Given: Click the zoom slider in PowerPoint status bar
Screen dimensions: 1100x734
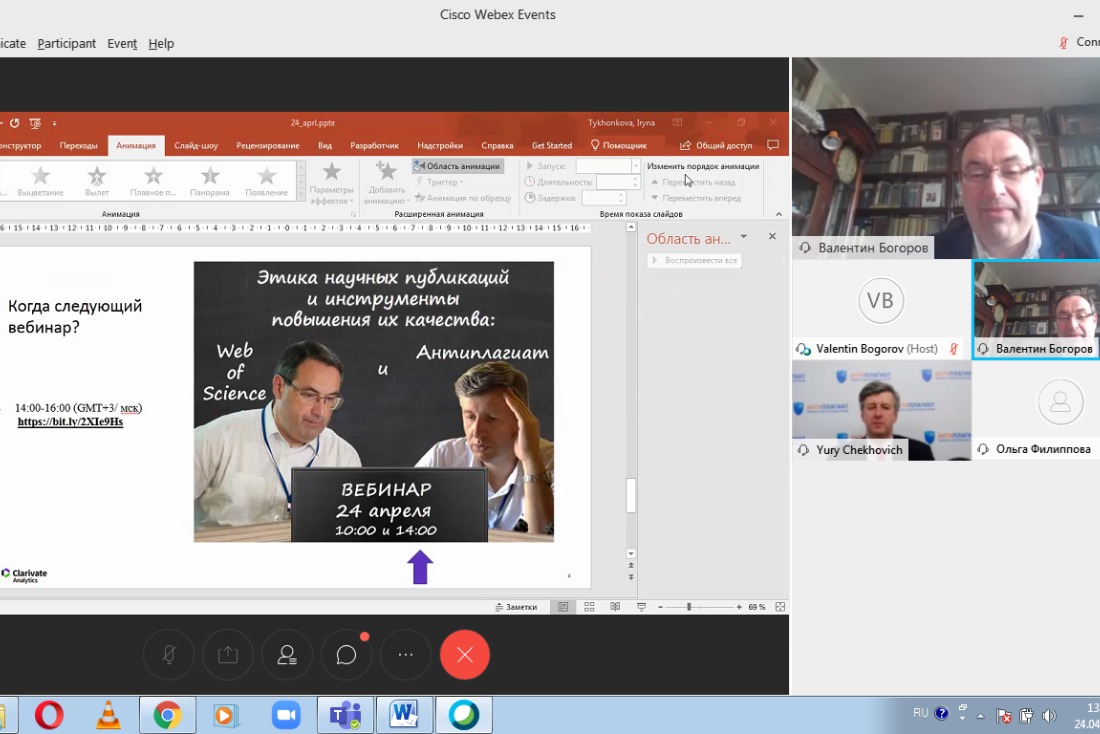Looking at the screenshot, I should (688, 607).
